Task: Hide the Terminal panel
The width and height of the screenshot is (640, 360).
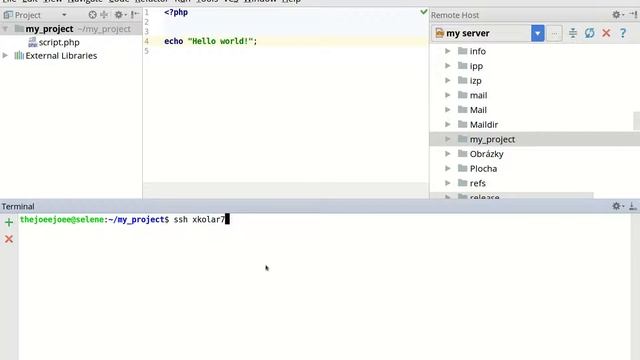Action: tap(633, 207)
